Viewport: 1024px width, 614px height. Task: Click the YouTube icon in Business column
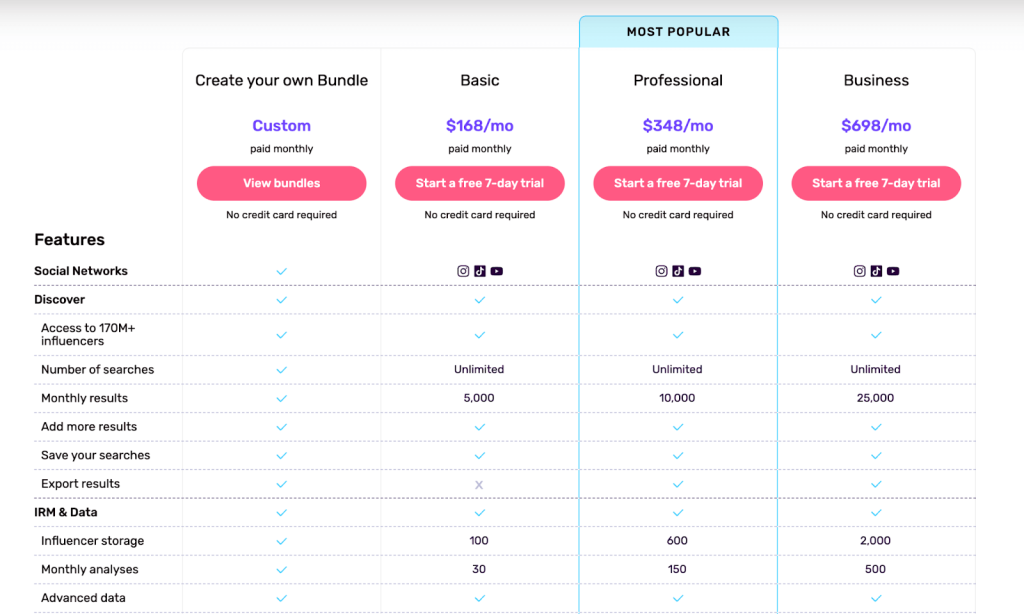pyautogui.click(x=893, y=271)
